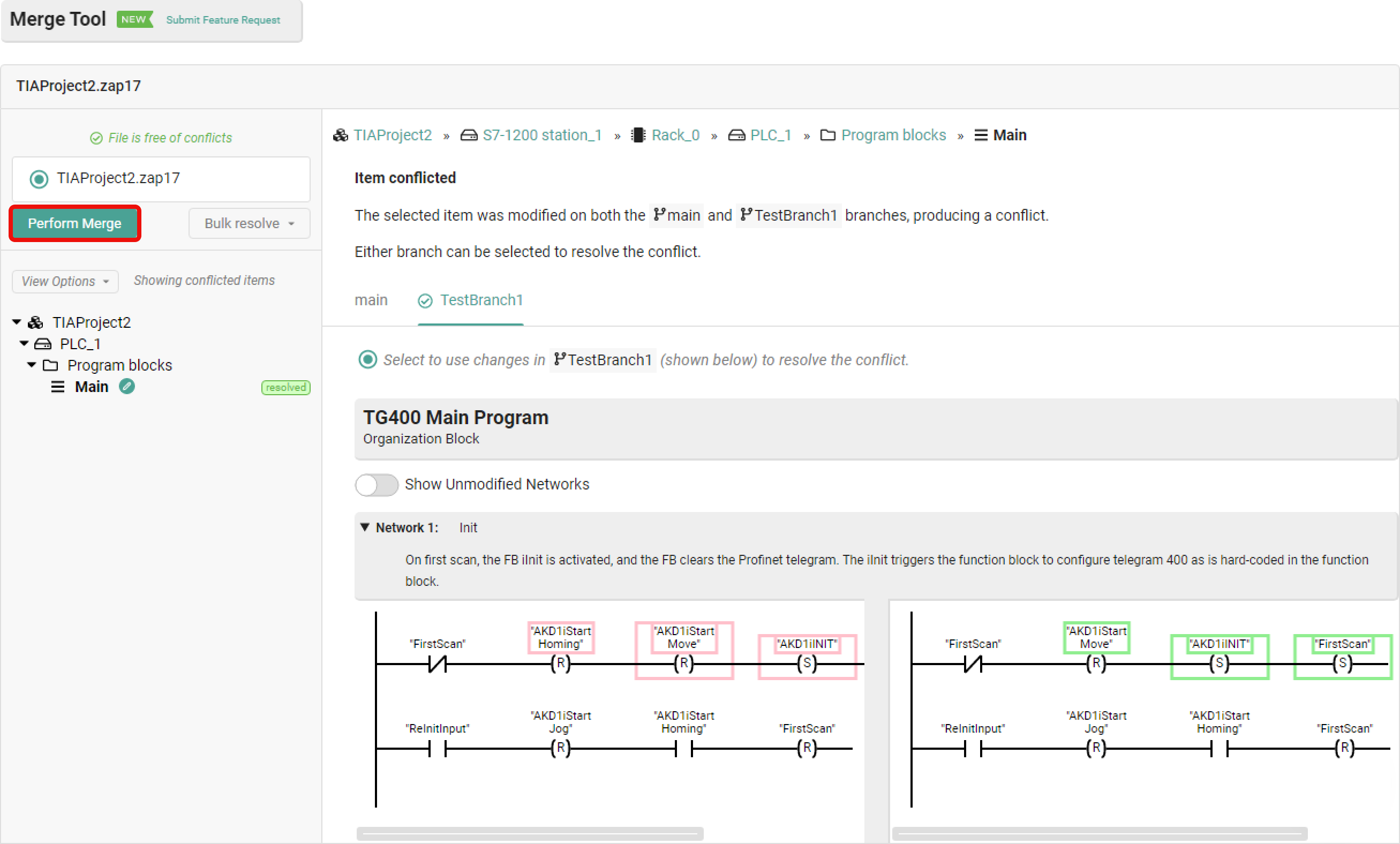
Task: Collapse the Network 1 Init section
Action: click(365, 527)
